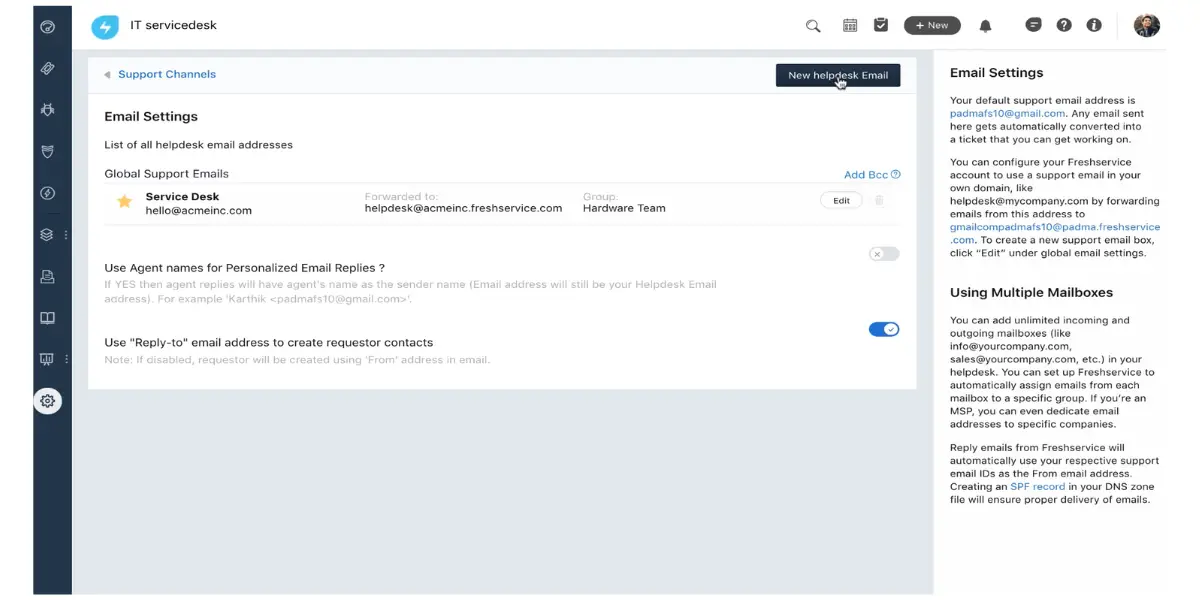Click the star next to Service Desk
The width and height of the screenshot is (1200, 600).
(124, 201)
